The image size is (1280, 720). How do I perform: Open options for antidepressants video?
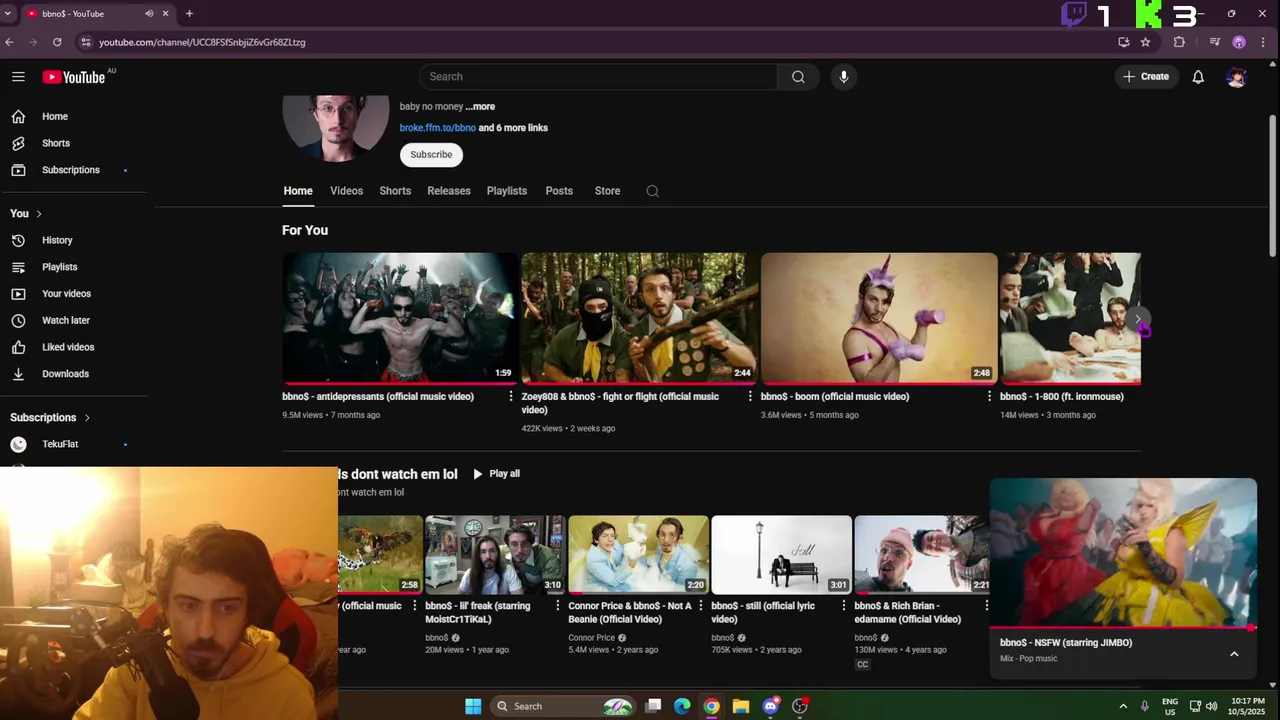tap(511, 397)
